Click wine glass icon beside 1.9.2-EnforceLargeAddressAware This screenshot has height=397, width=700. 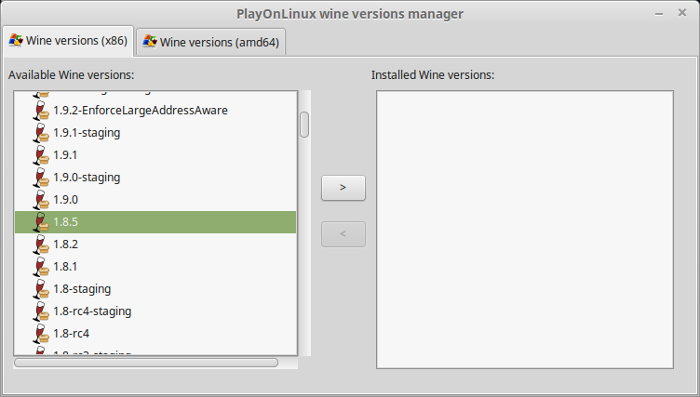[x=41, y=110]
